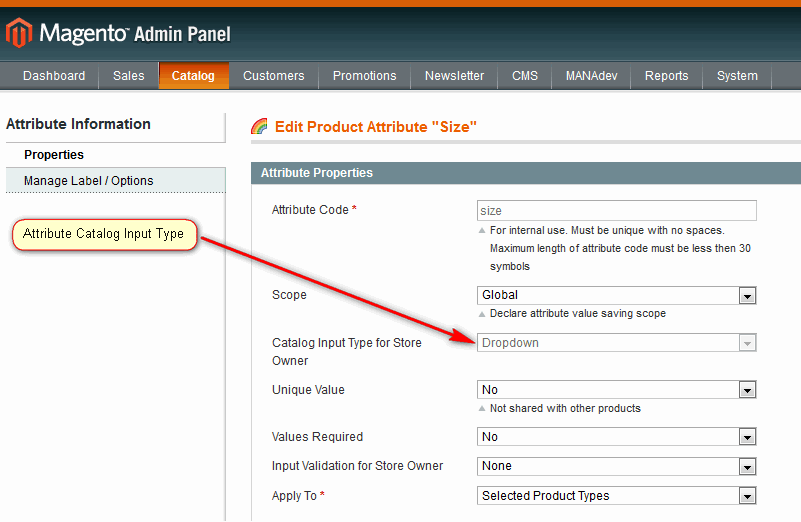The height and width of the screenshot is (522, 801).
Task: Click the 'Input Validation for Store Owner' label
Action: pyautogui.click(x=358, y=466)
